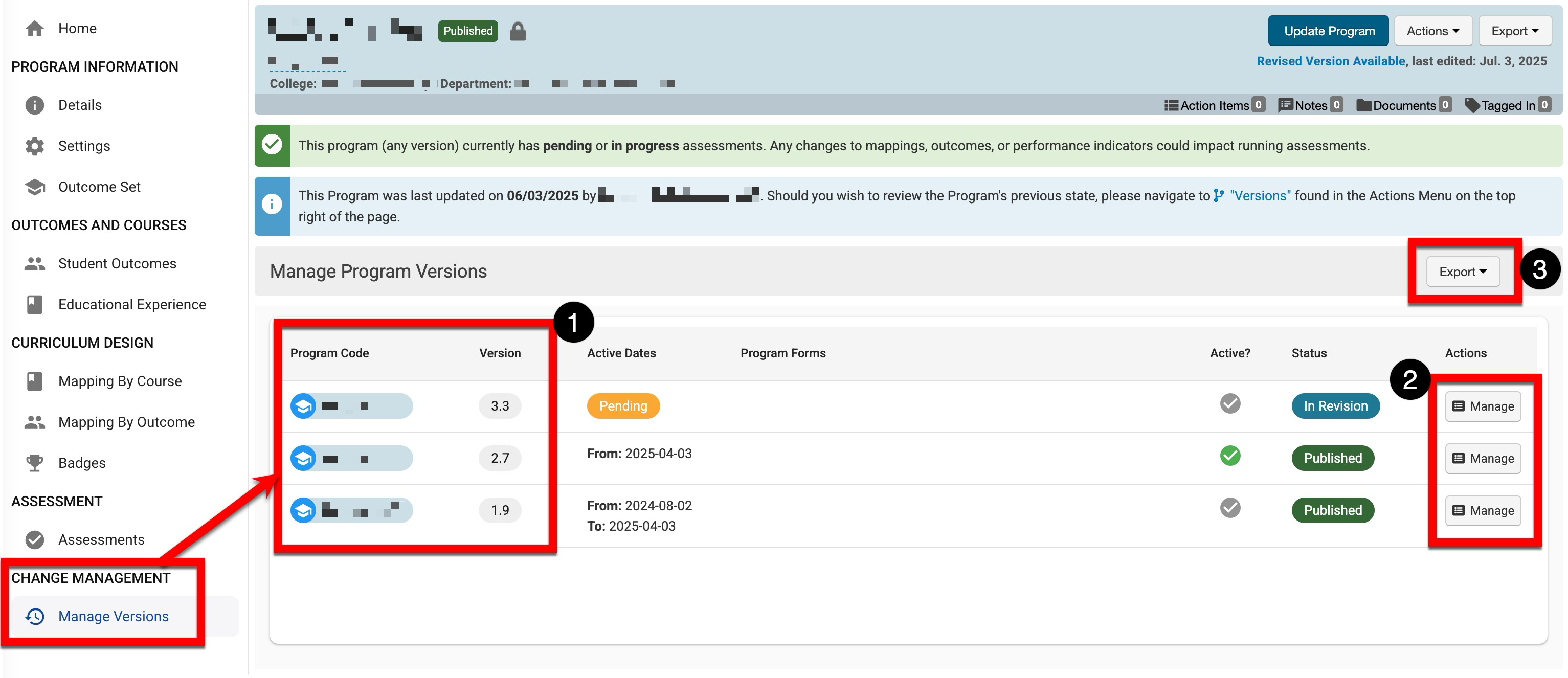
Task: Click the Home icon in sidebar
Action: [35, 29]
